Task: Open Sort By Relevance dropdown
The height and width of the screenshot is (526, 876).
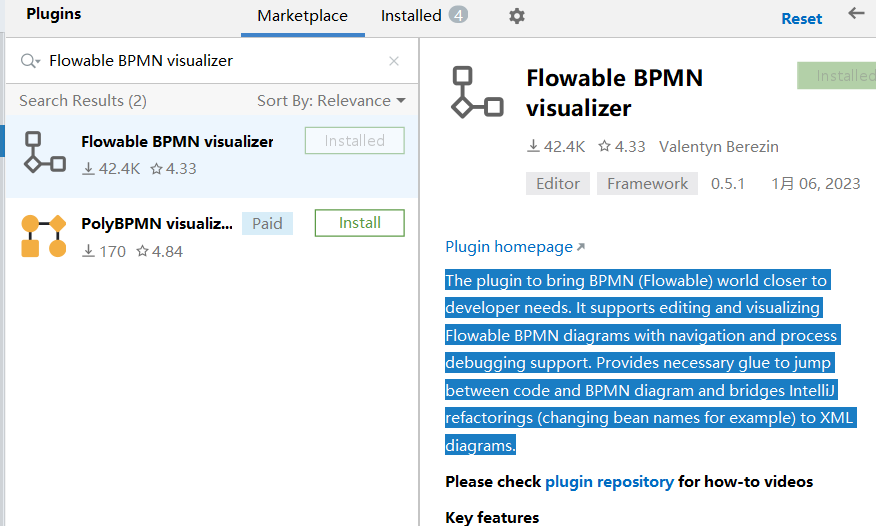Action: 331,101
